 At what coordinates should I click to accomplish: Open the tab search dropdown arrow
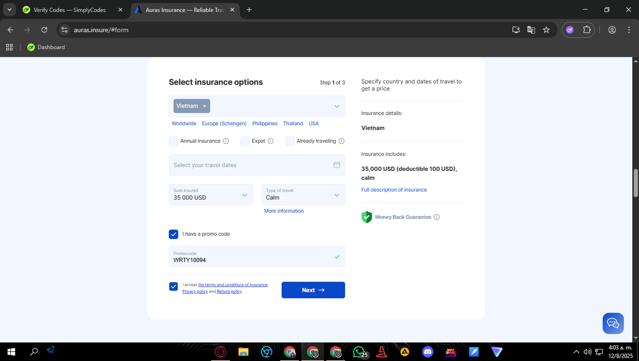(x=9, y=10)
